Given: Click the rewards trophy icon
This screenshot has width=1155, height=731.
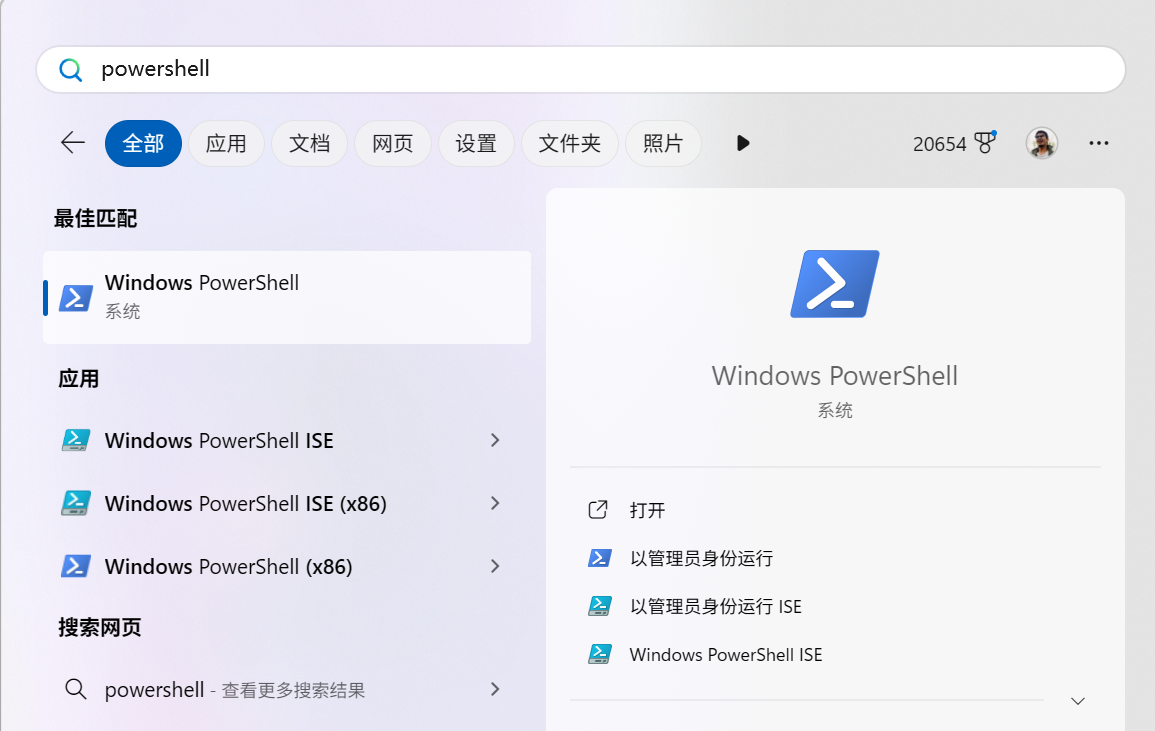Looking at the screenshot, I should coord(985,142).
